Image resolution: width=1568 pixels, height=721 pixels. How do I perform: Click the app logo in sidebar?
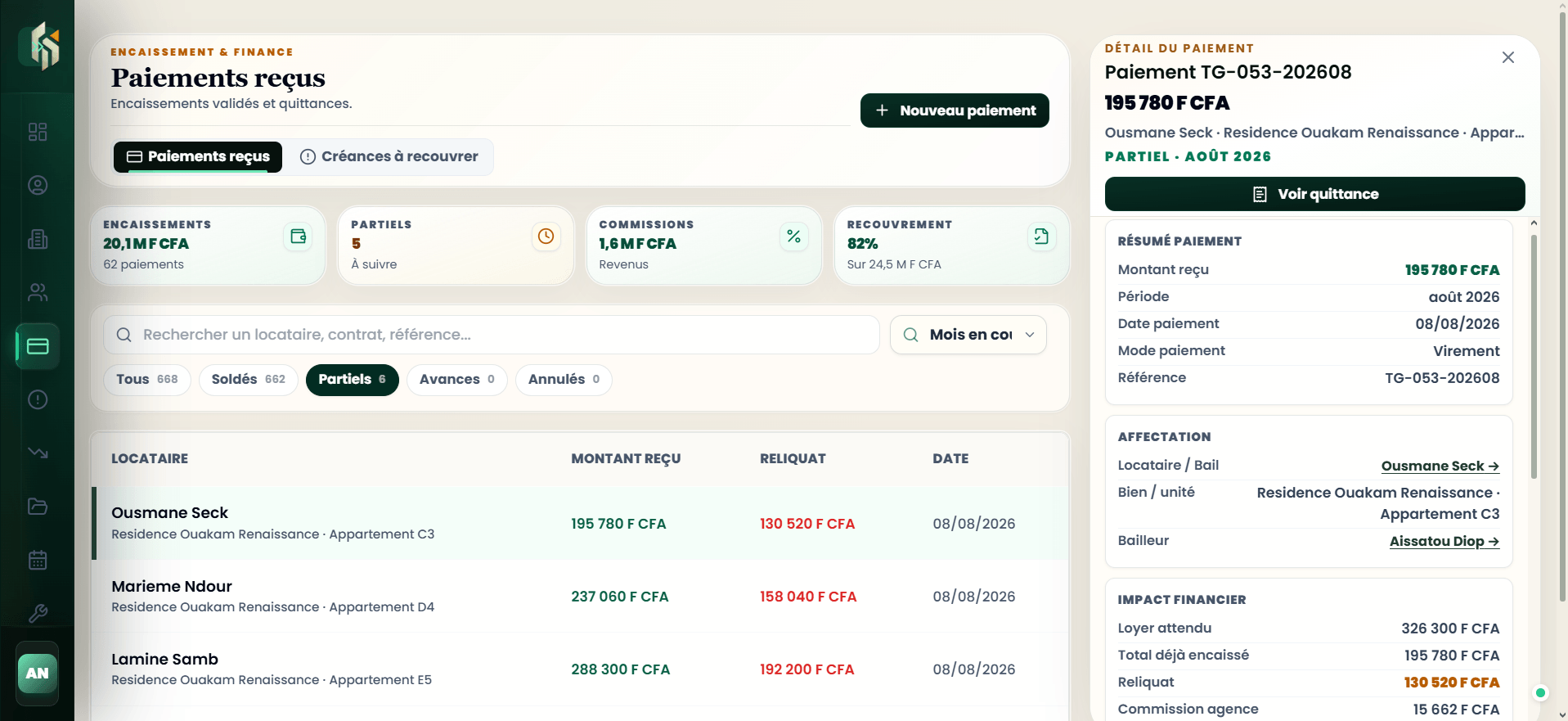[39, 46]
